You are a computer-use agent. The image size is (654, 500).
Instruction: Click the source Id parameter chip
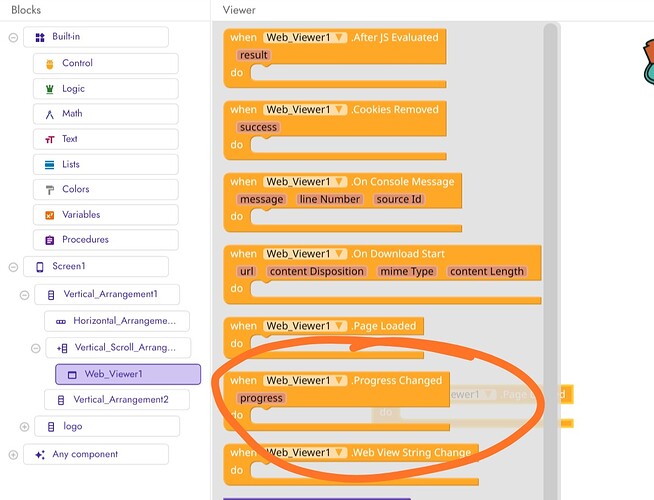[x=399, y=199]
